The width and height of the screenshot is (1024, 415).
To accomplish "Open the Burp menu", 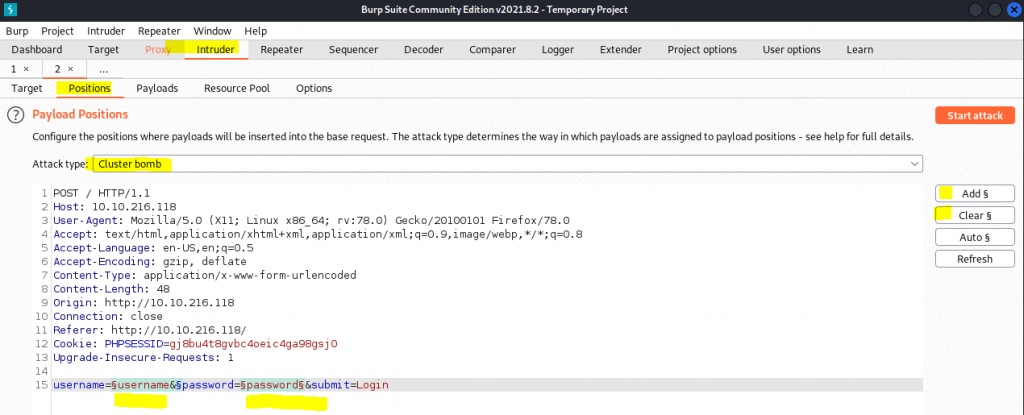I will tap(17, 31).
